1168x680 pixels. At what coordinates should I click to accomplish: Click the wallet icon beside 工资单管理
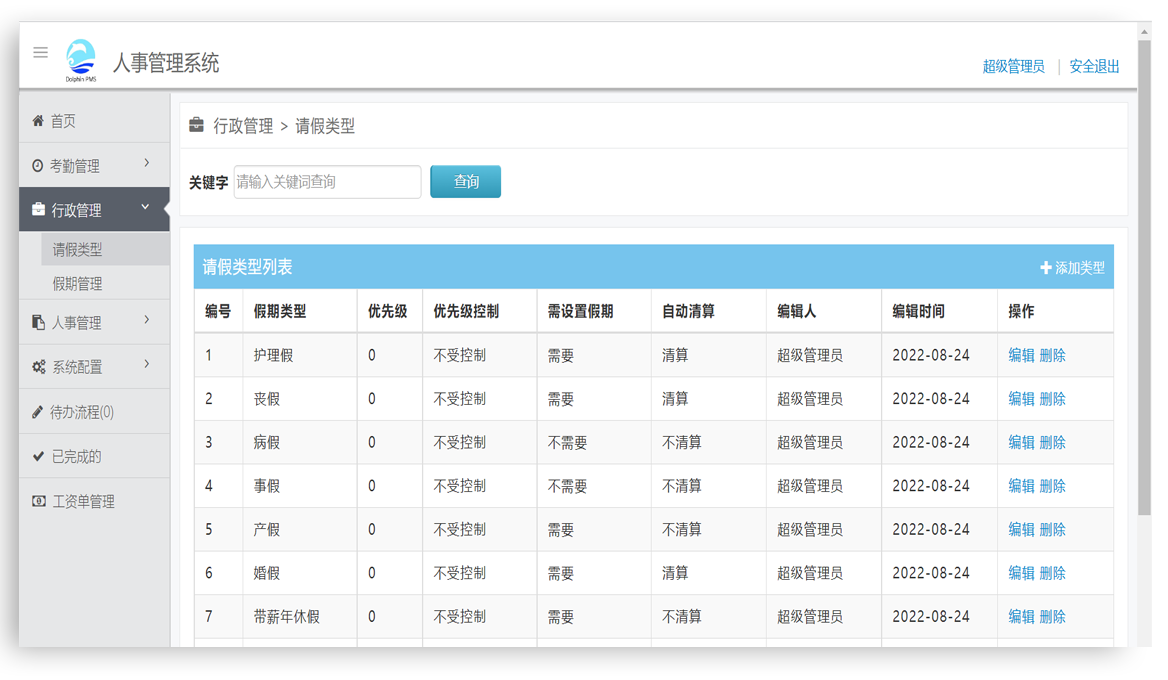pos(38,501)
